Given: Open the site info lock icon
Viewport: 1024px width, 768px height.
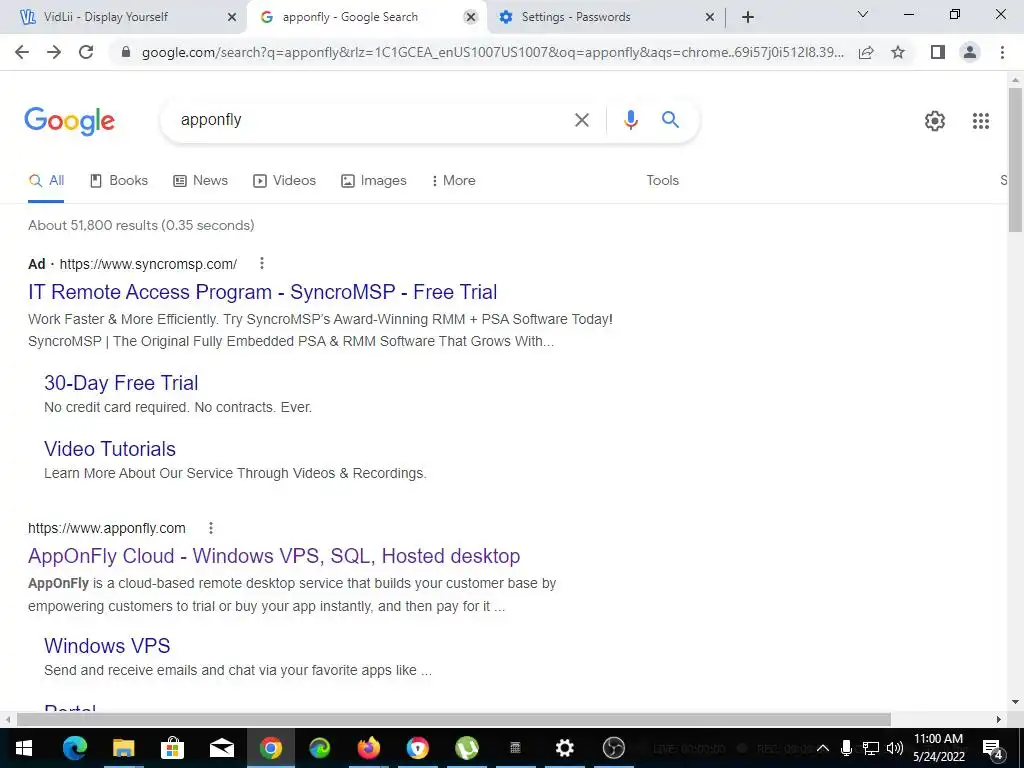Looking at the screenshot, I should coord(126,52).
